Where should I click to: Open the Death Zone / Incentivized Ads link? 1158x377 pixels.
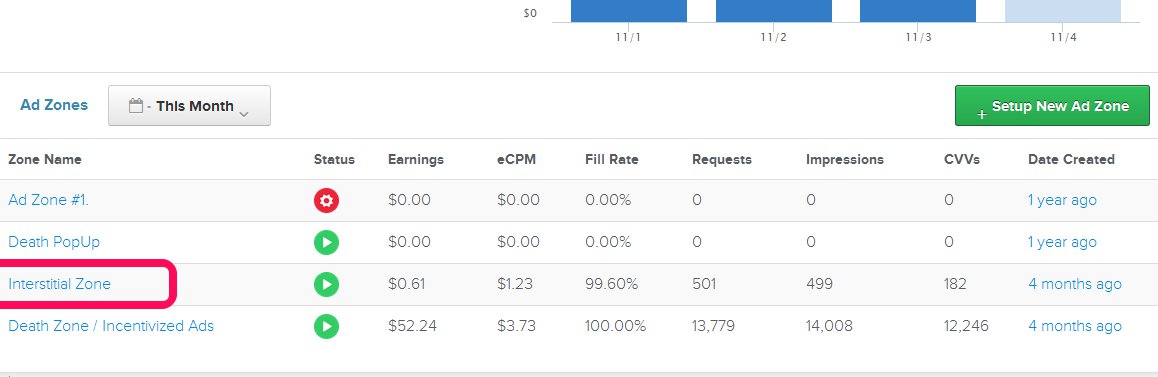111,326
